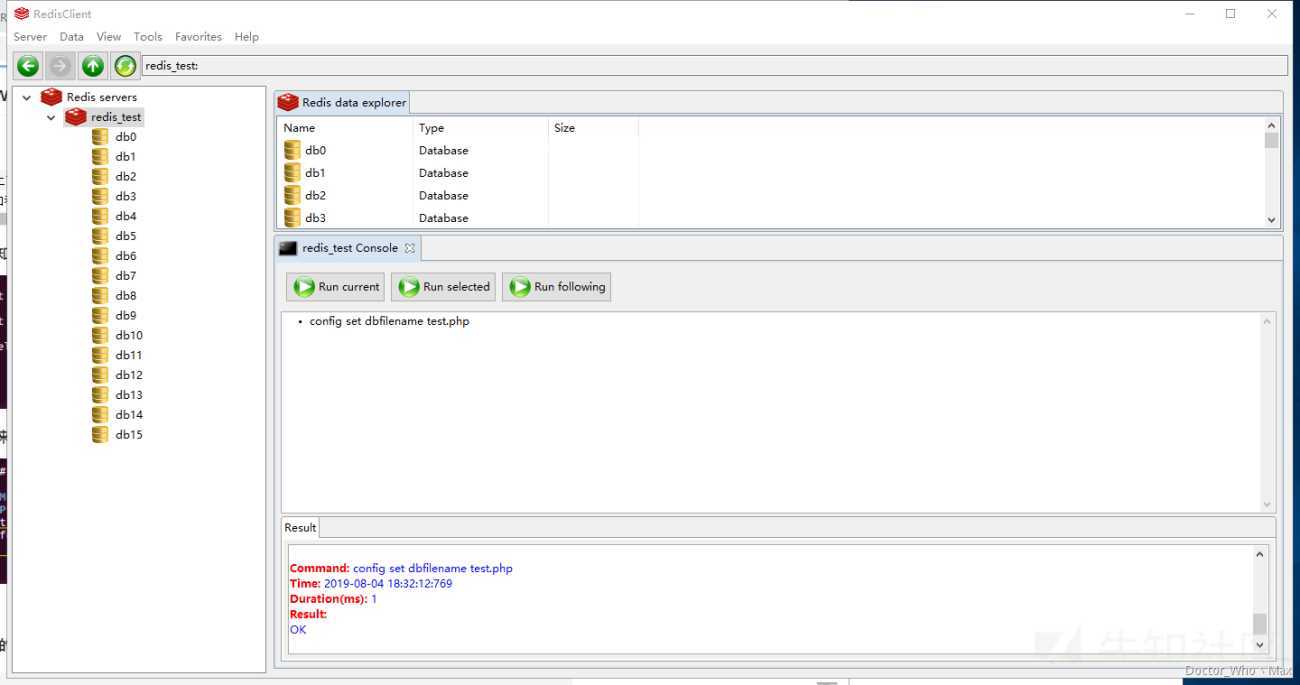Viewport: 1300px width, 685px height.
Task: Collapse the redis_test server node
Action: 51,118
